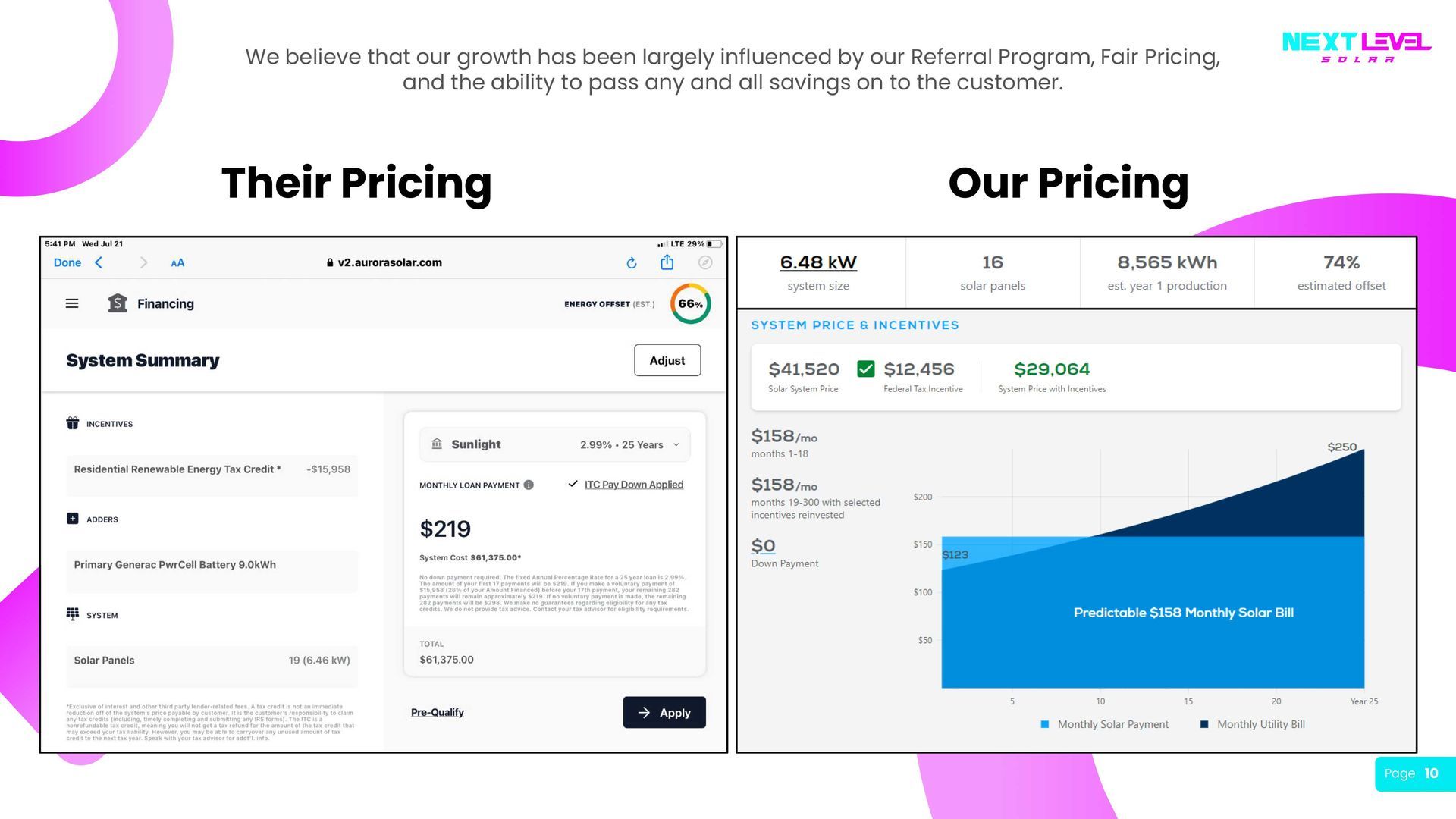Toggle the Monthly Utility Bill legend swatch
Viewport: 1456px width, 819px height.
(1204, 724)
